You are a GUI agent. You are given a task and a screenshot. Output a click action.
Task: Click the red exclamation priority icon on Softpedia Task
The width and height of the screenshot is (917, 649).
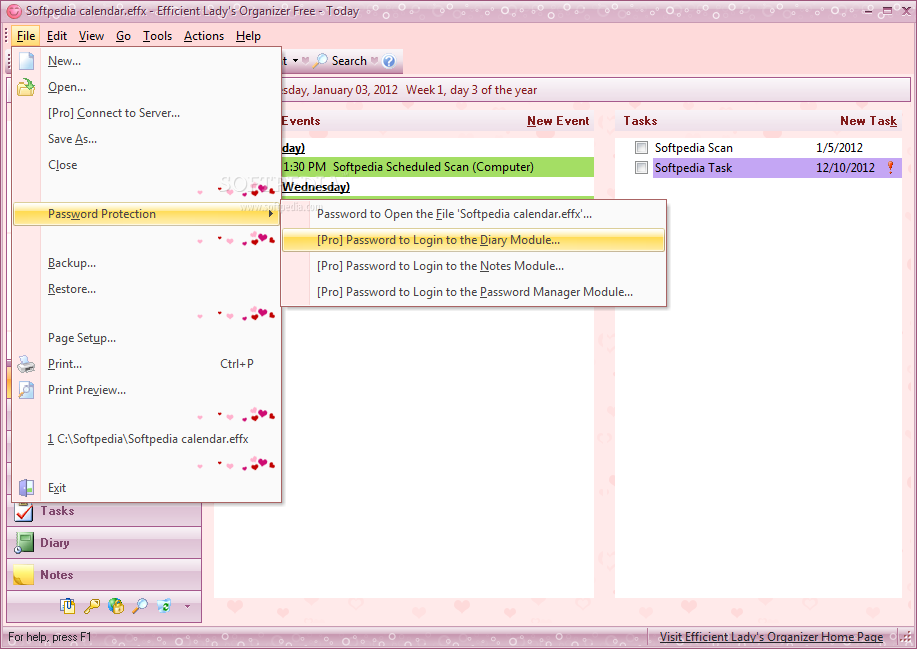(890, 168)
